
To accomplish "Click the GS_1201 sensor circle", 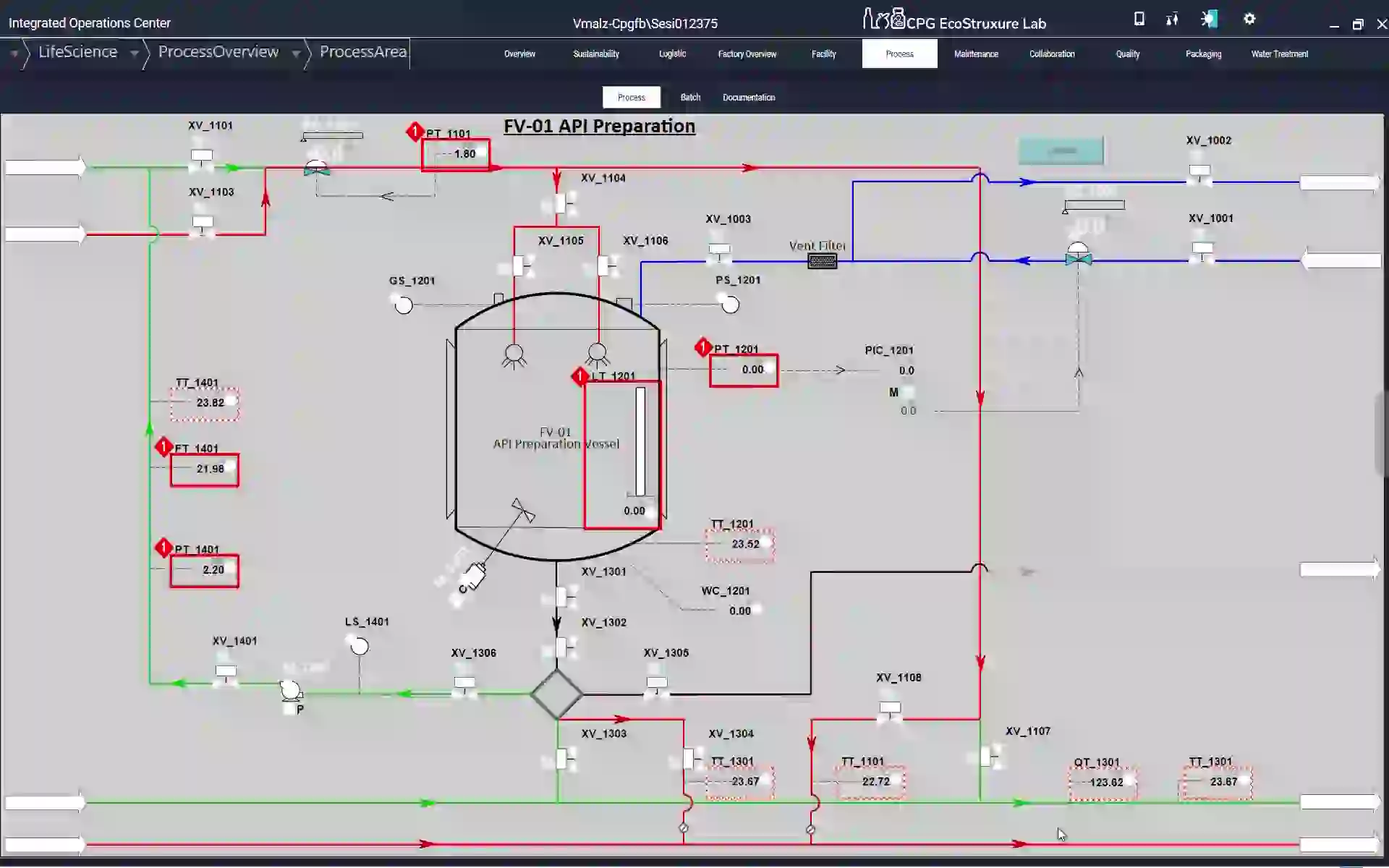I will pyautogui.click(x=404, y=305).
